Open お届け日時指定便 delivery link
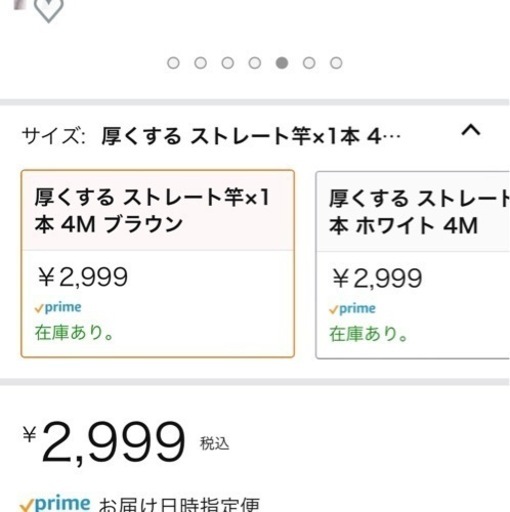This screenshot has height=512, width=510. tap(179, 505)
